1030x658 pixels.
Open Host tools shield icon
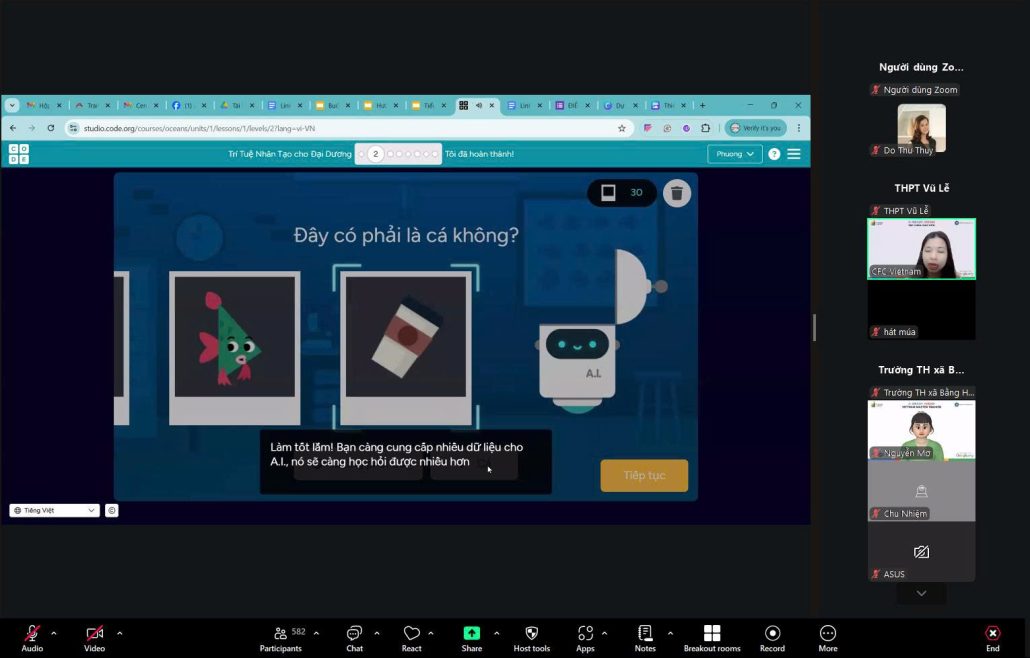coord(532,634)
